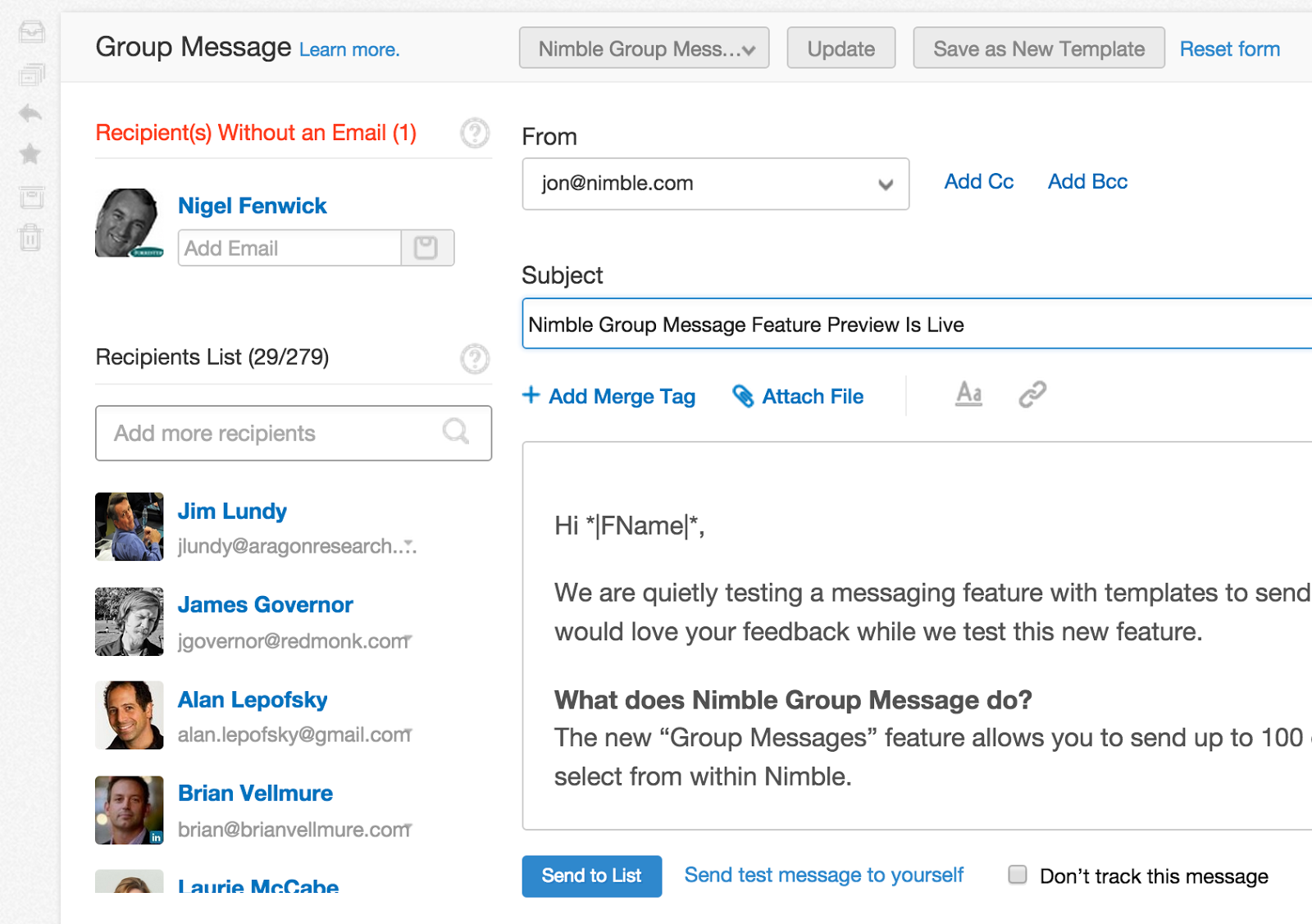Click James Governor's profile photo
1312x924 pixels.
pos(130,621)
